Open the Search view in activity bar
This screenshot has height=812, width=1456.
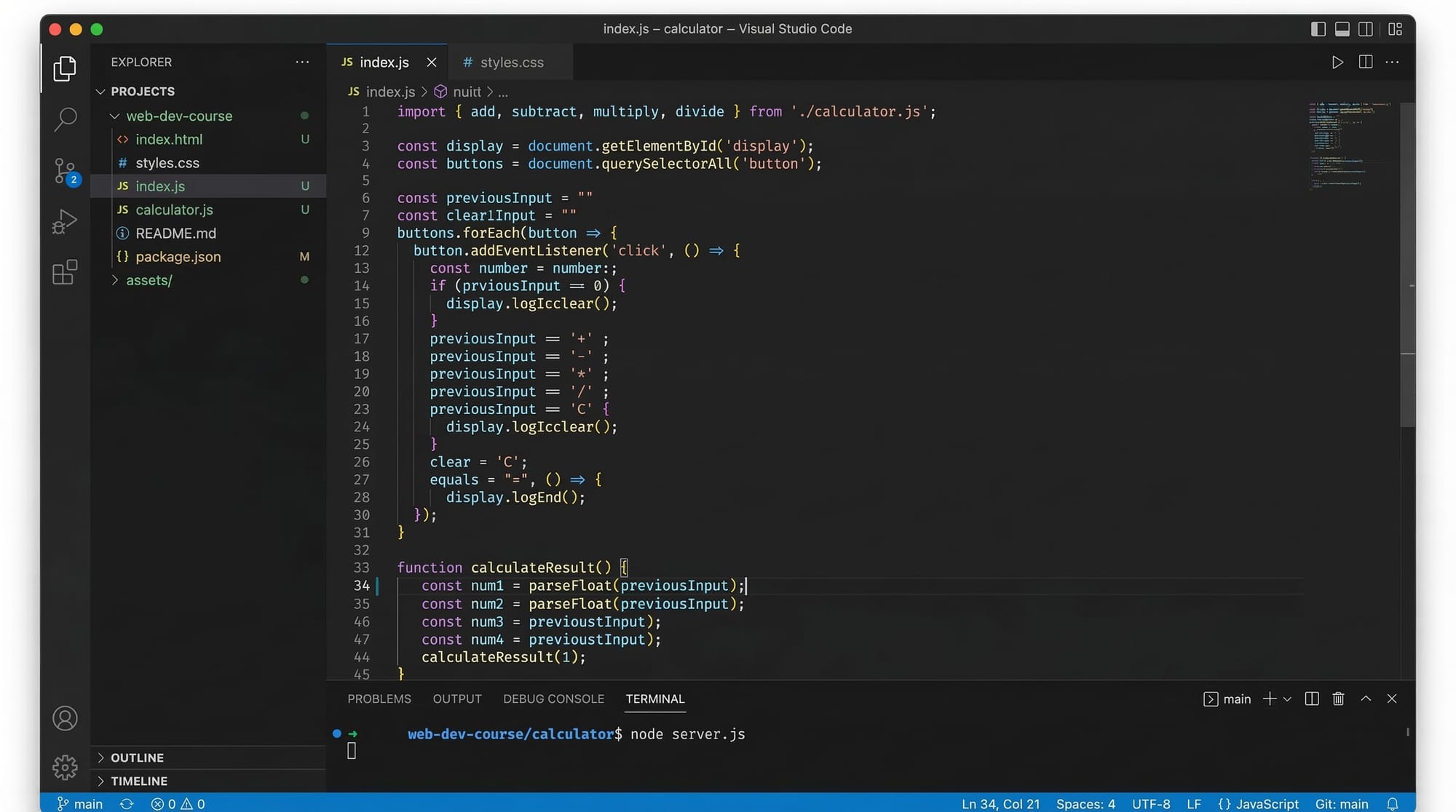[65, 119]
